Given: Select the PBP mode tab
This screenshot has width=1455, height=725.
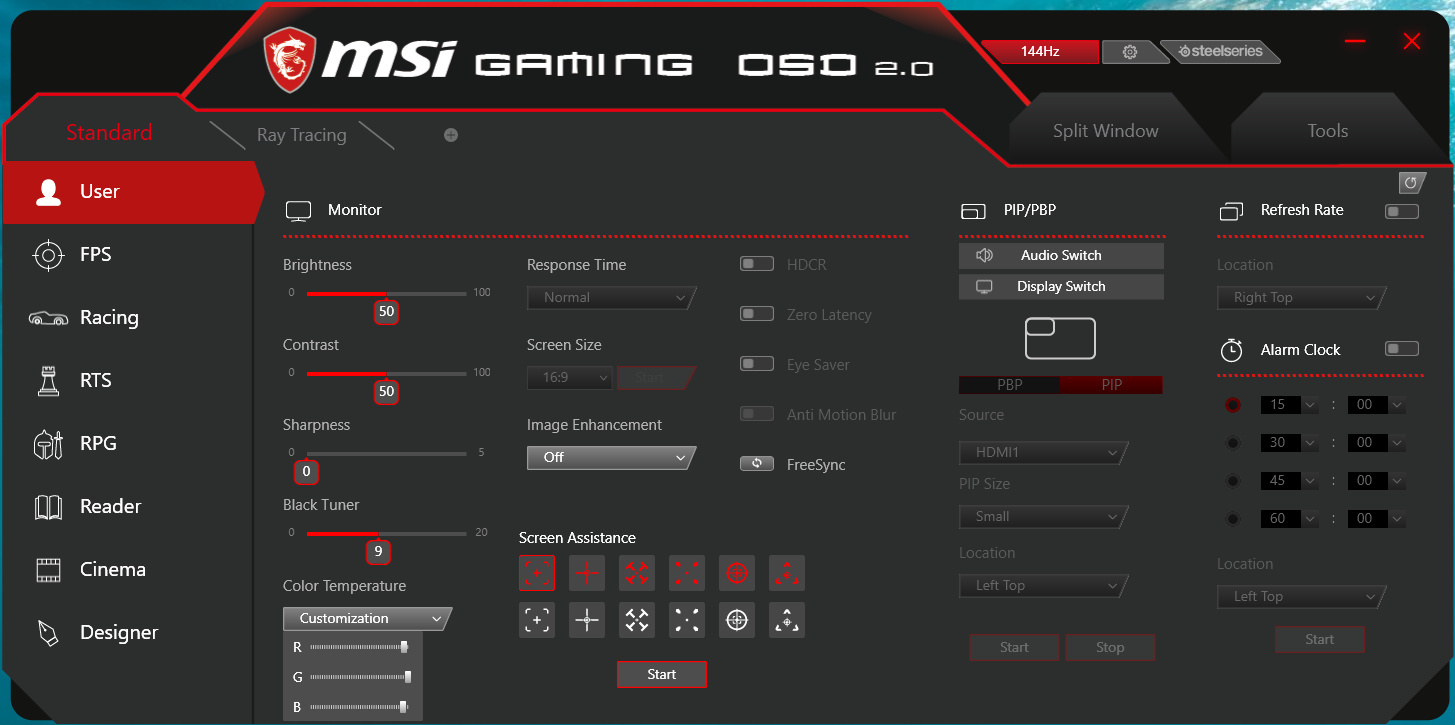Looking at the screenshot, I should (x=1010, y=385).
